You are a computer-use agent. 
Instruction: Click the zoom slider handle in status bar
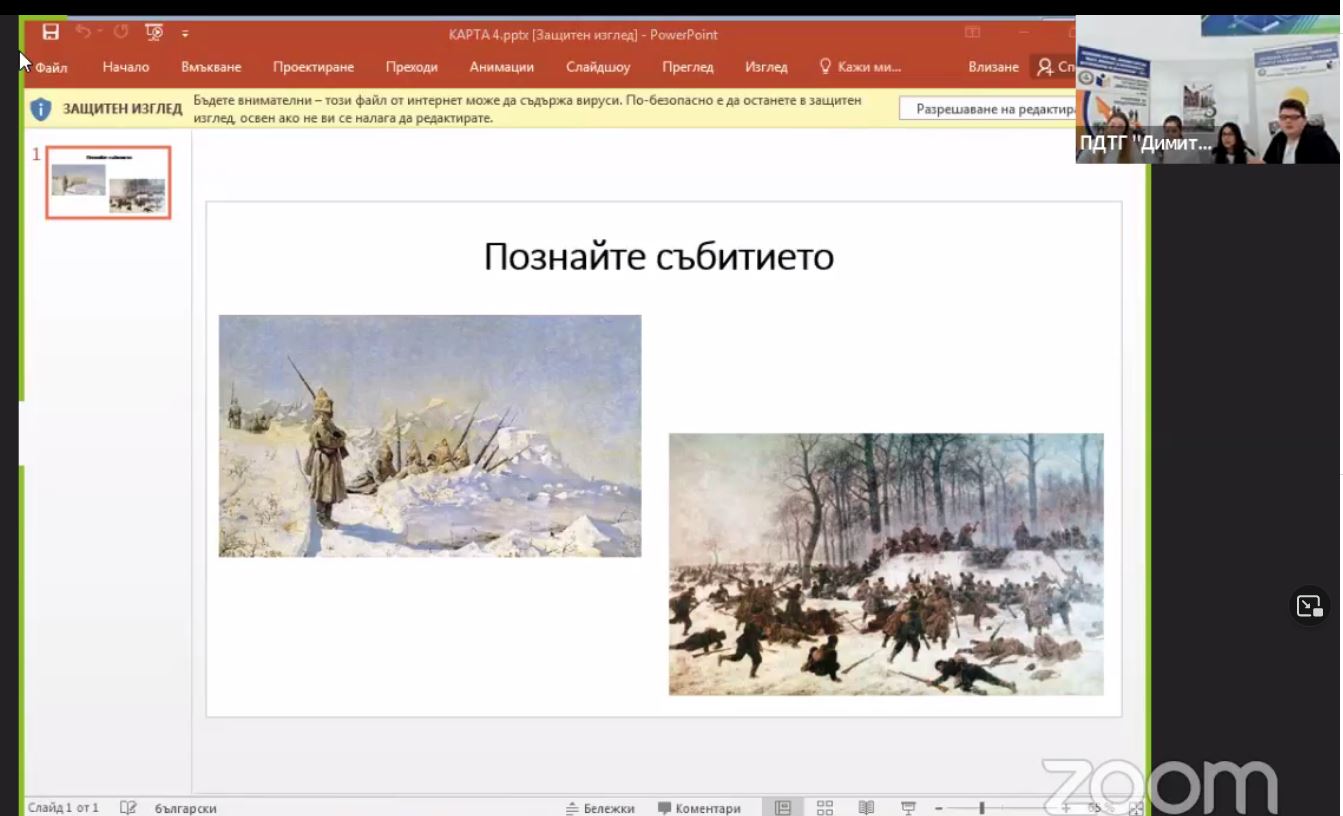click(x=982, y=808)
